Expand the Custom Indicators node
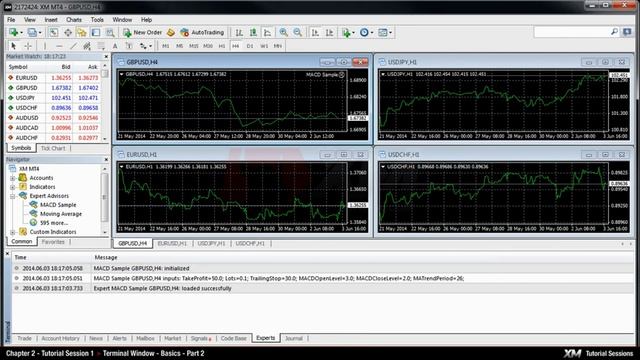 (13, 232)
